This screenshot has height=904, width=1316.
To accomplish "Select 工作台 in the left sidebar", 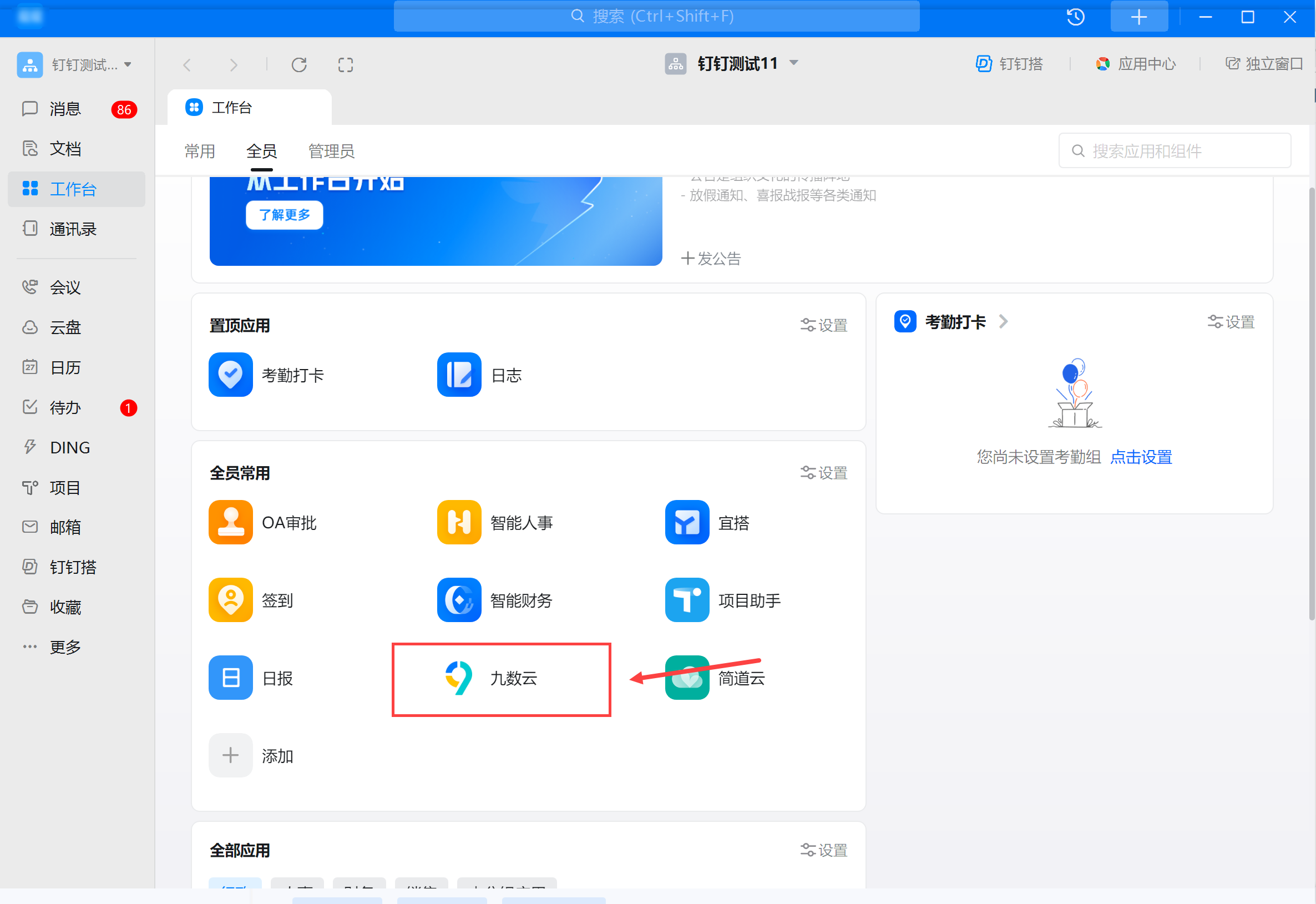I will click(x=77, y=189).
